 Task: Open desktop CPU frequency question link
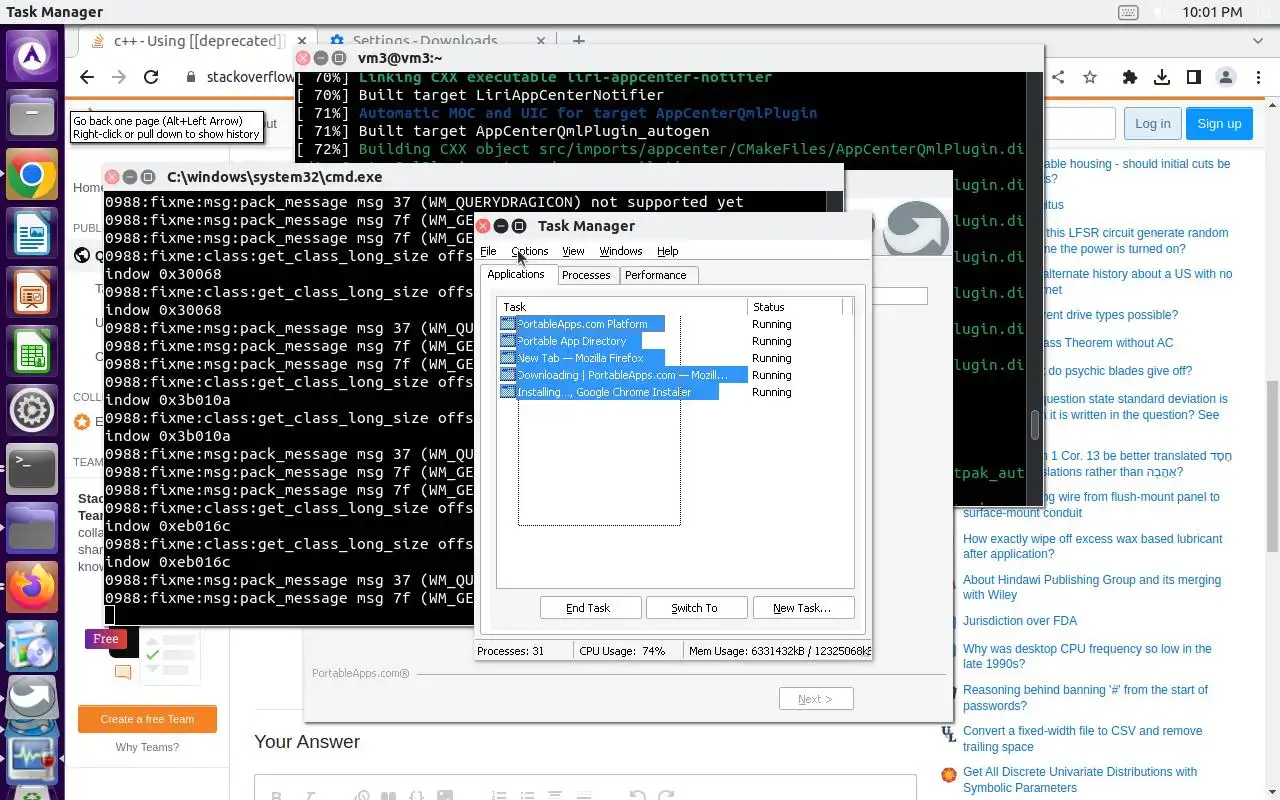point(1087,656)
